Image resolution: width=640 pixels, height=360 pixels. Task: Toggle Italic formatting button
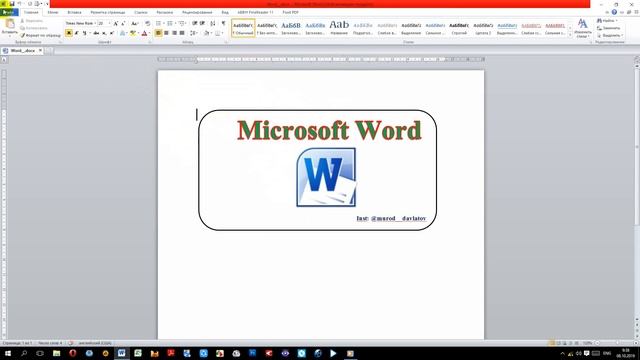[x=76, y=33]
